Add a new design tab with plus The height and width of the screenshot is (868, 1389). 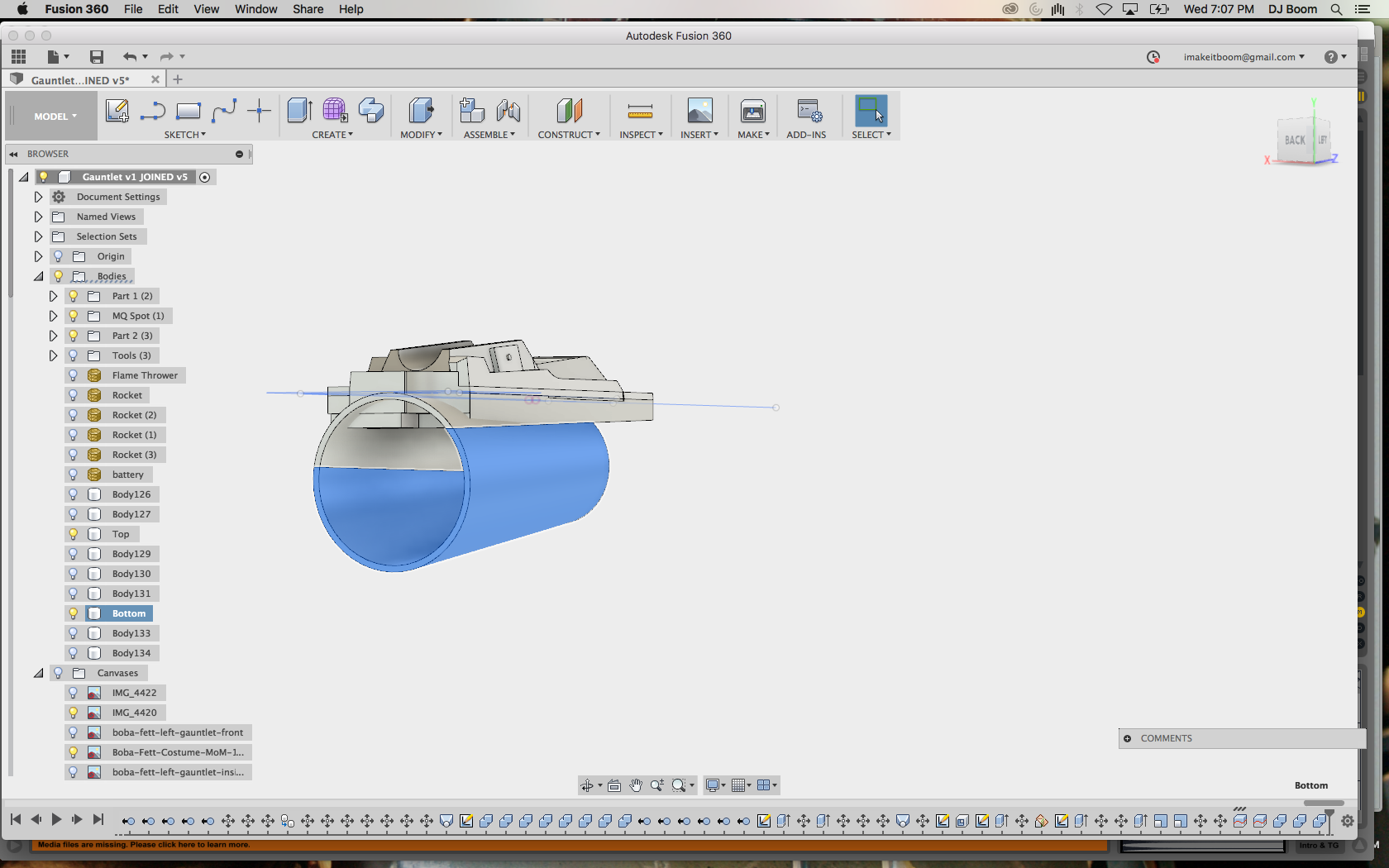click(x=178, y=80)
